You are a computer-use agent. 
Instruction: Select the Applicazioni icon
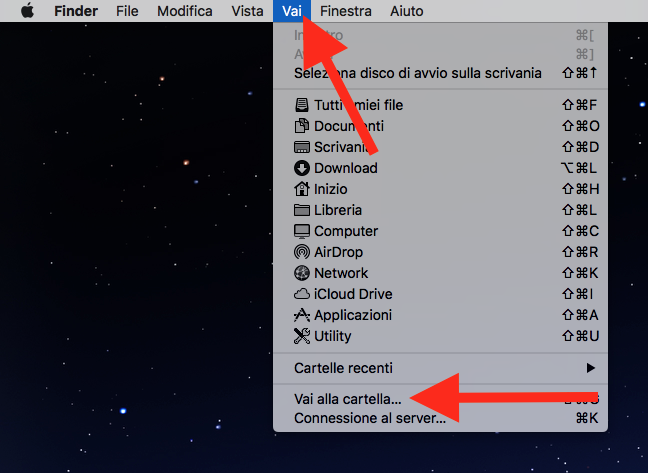tap(302, 315)
